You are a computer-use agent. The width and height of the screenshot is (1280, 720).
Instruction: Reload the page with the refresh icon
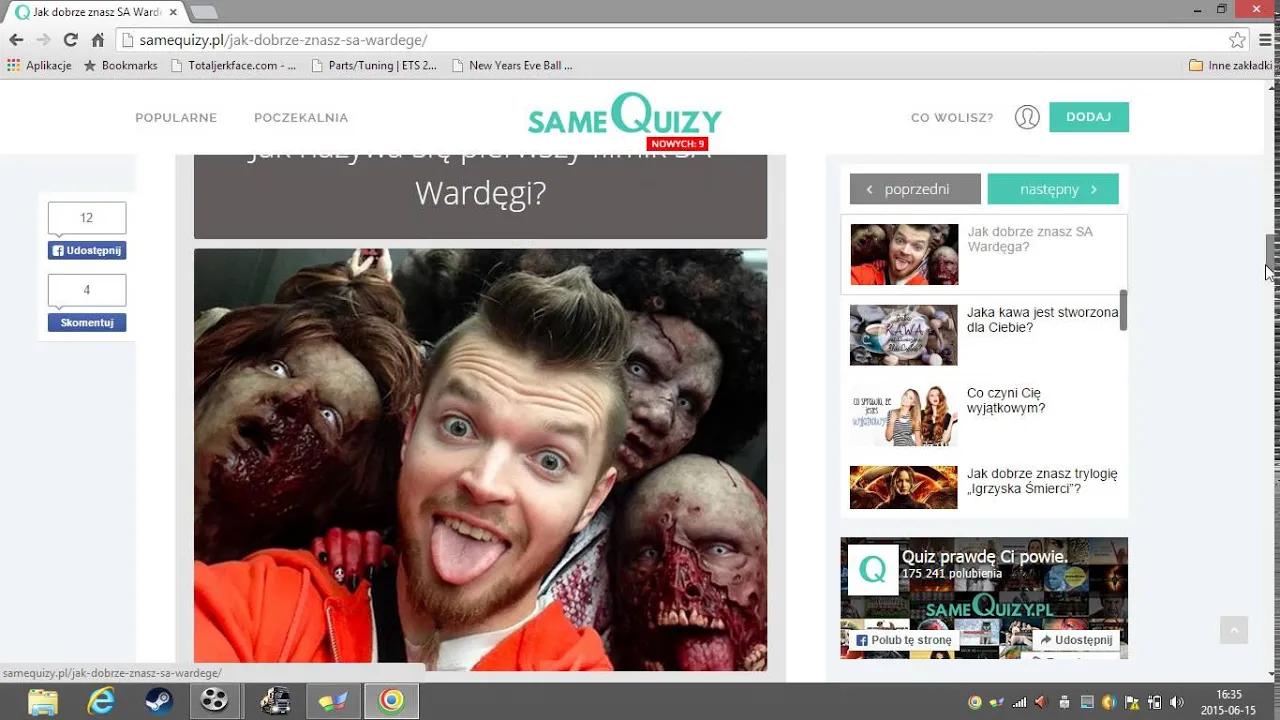pyautogui.click(x=70, y=40)
